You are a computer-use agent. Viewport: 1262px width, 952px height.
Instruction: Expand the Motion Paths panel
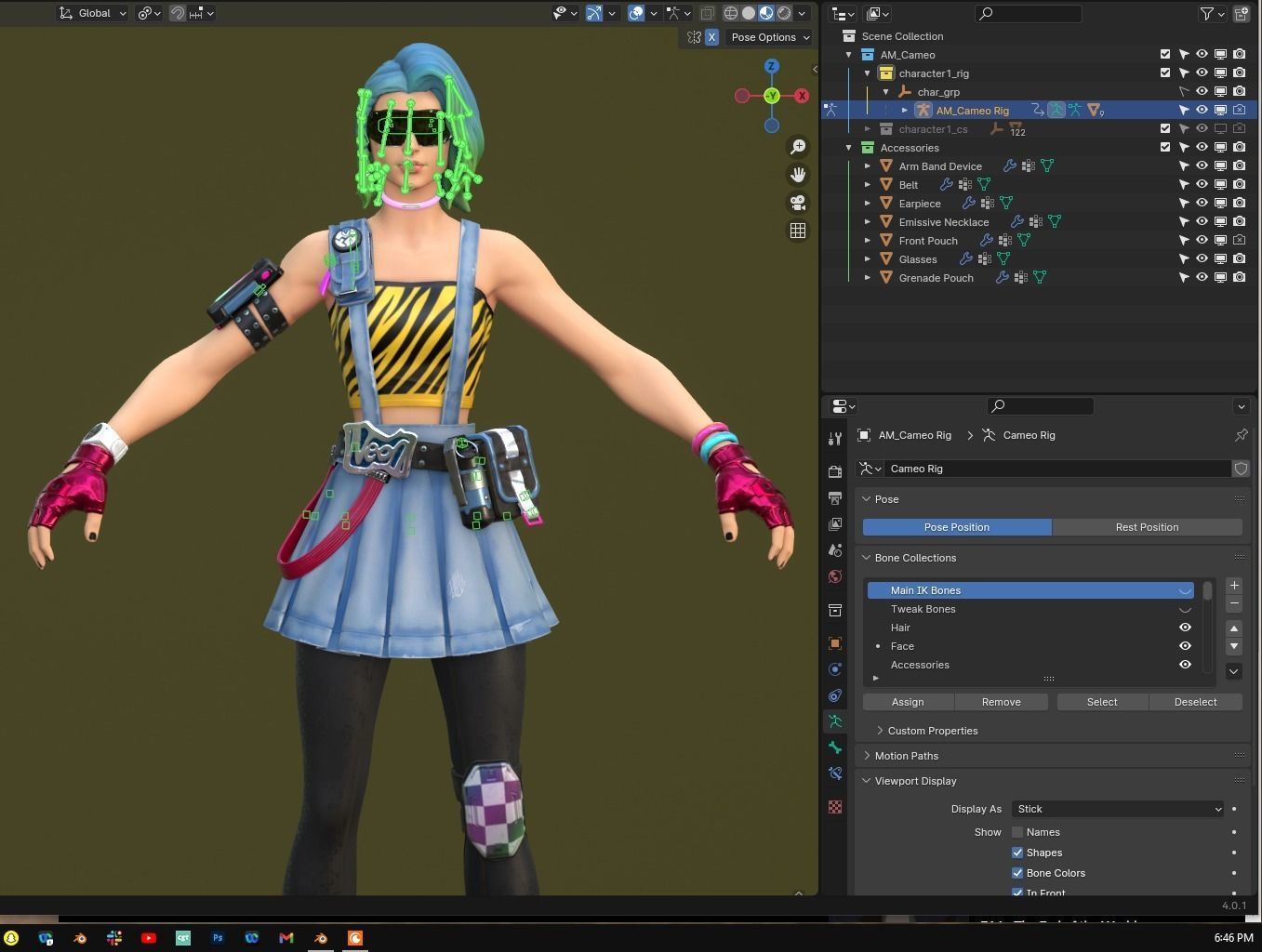click(866, 756)
